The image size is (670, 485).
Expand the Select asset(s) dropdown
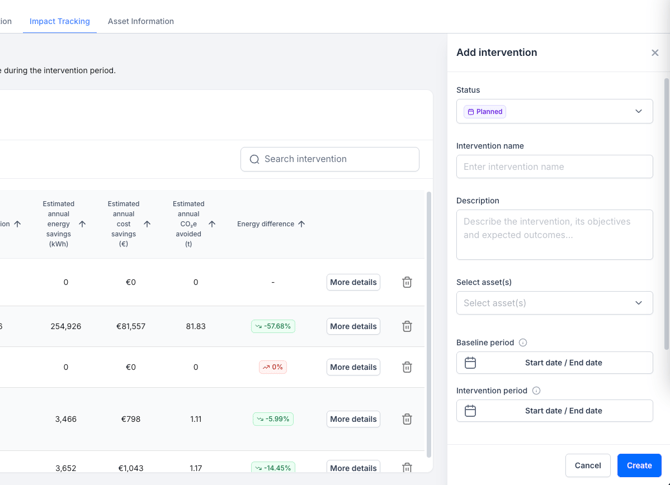click(554, 303)
